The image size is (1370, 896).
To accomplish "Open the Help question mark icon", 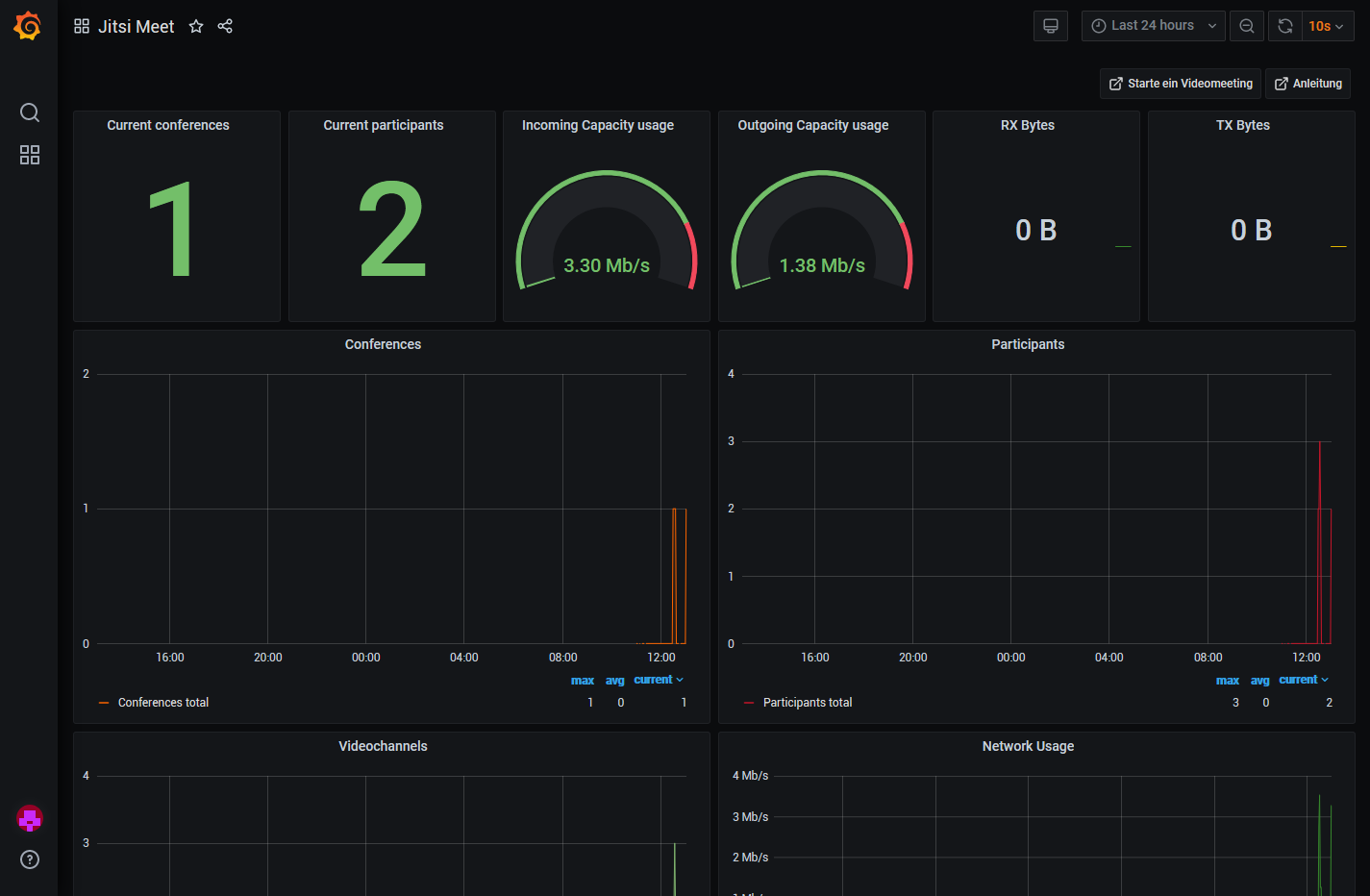I will click(x=30, y=859).
